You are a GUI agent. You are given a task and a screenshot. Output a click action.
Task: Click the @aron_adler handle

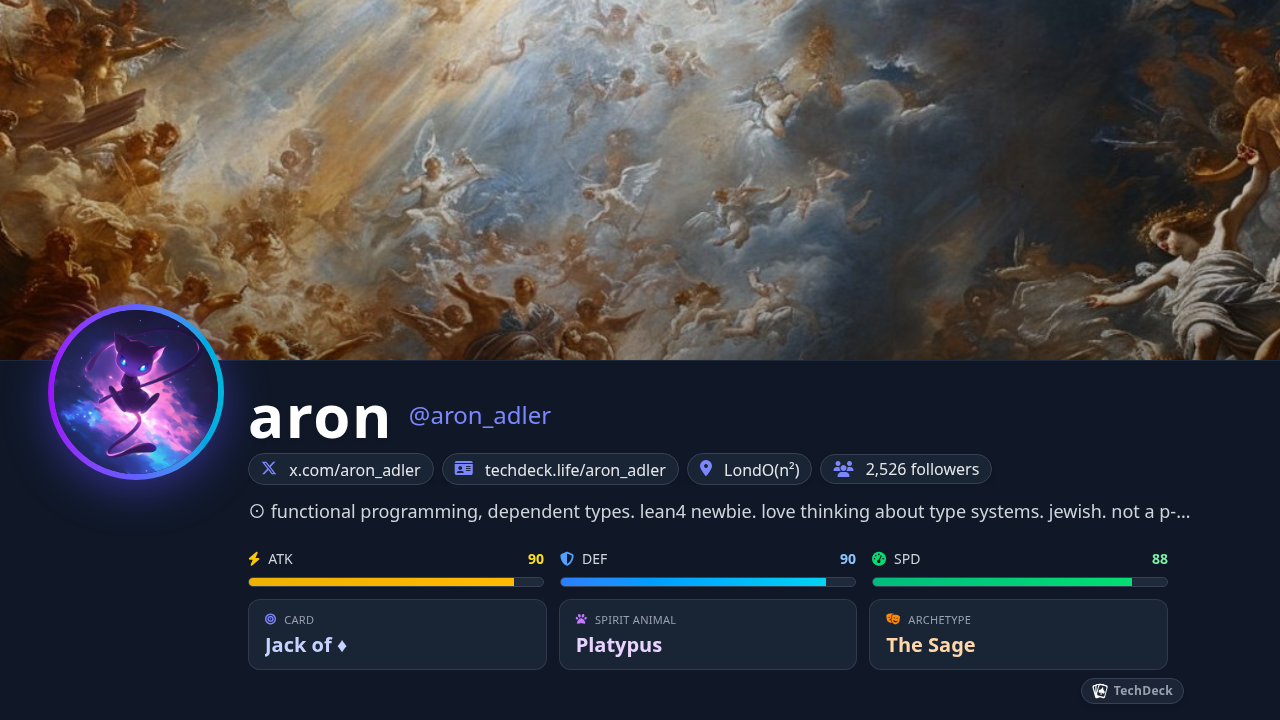(x=480, y=416)
